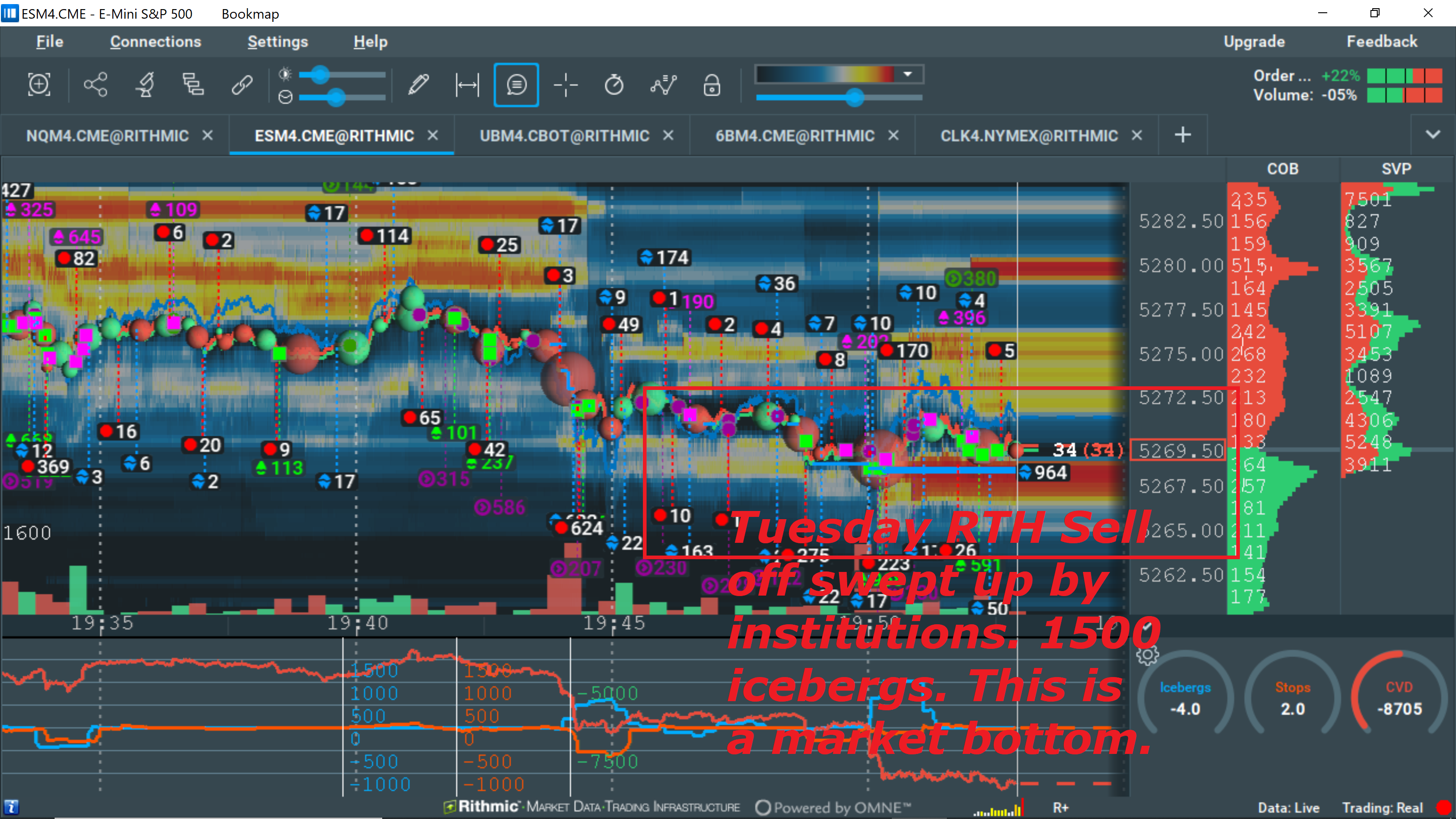The height and width of the screenshot is (819, 1456).
Task: Add a new instrument tab with plus
Action: 1183,135
